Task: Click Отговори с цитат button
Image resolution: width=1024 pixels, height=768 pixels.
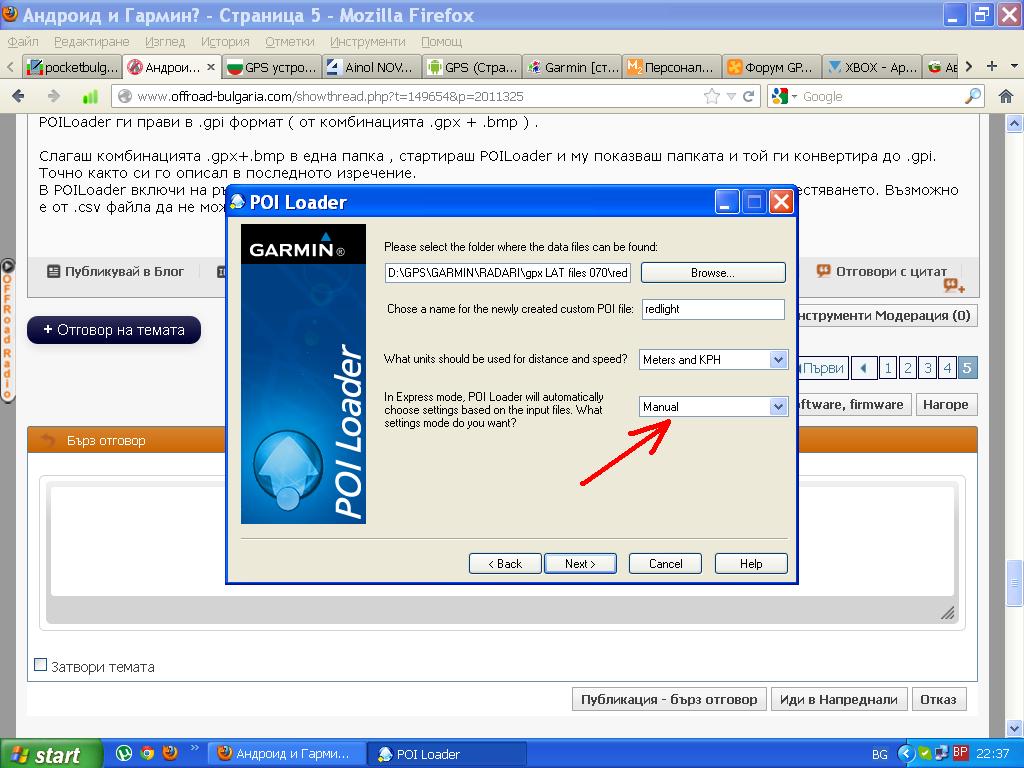Action: coord(882,271)
